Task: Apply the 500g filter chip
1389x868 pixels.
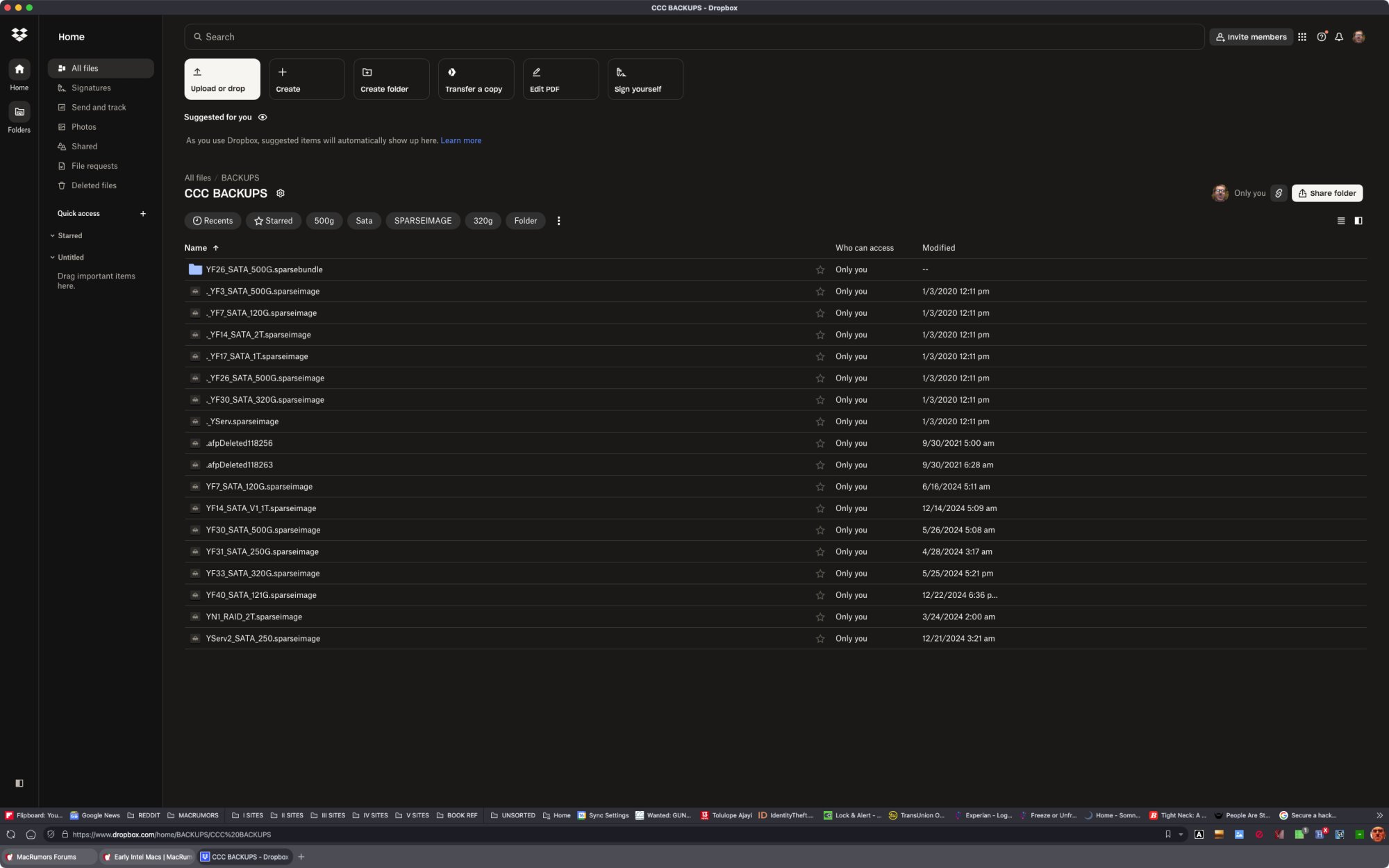Action: pos(324,221)
